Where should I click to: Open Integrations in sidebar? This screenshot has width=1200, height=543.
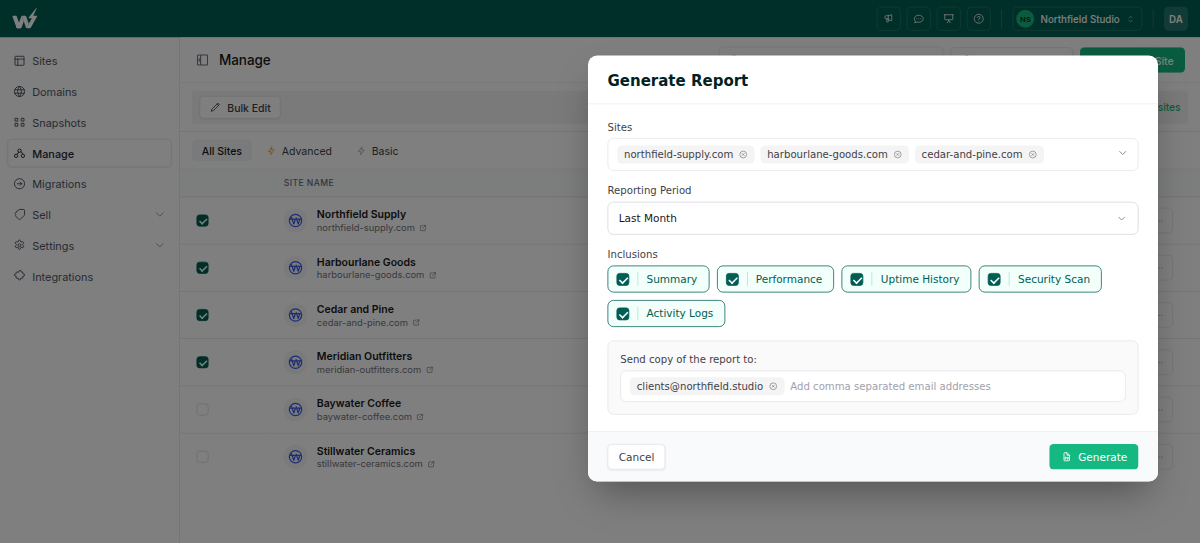[90, 277]
